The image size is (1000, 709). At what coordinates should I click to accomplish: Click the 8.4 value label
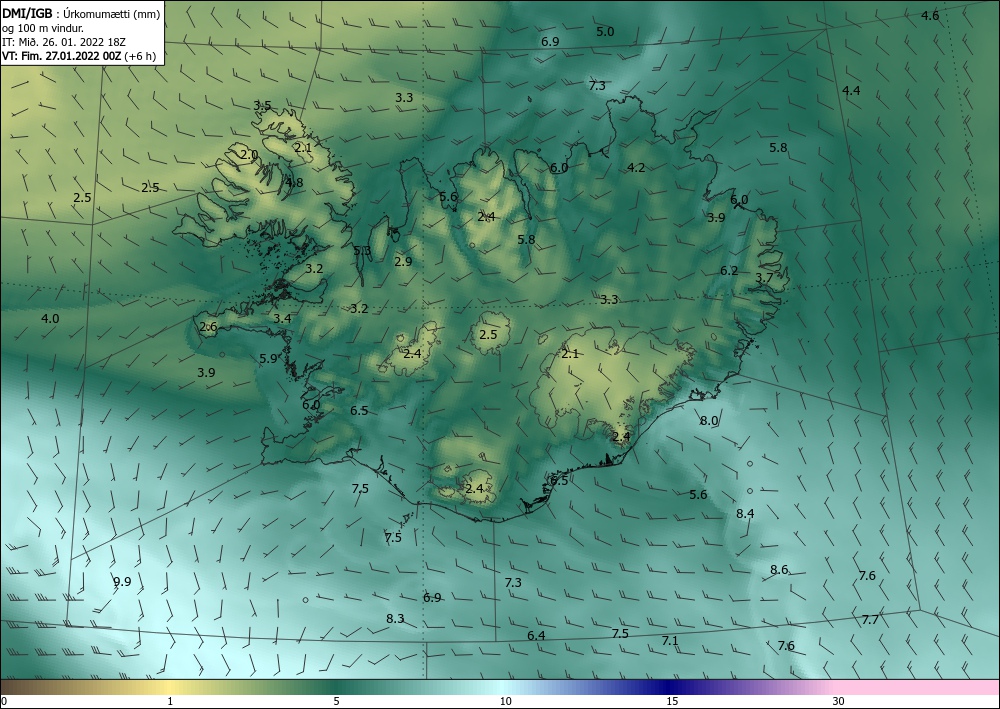click(x=745, y=514)
